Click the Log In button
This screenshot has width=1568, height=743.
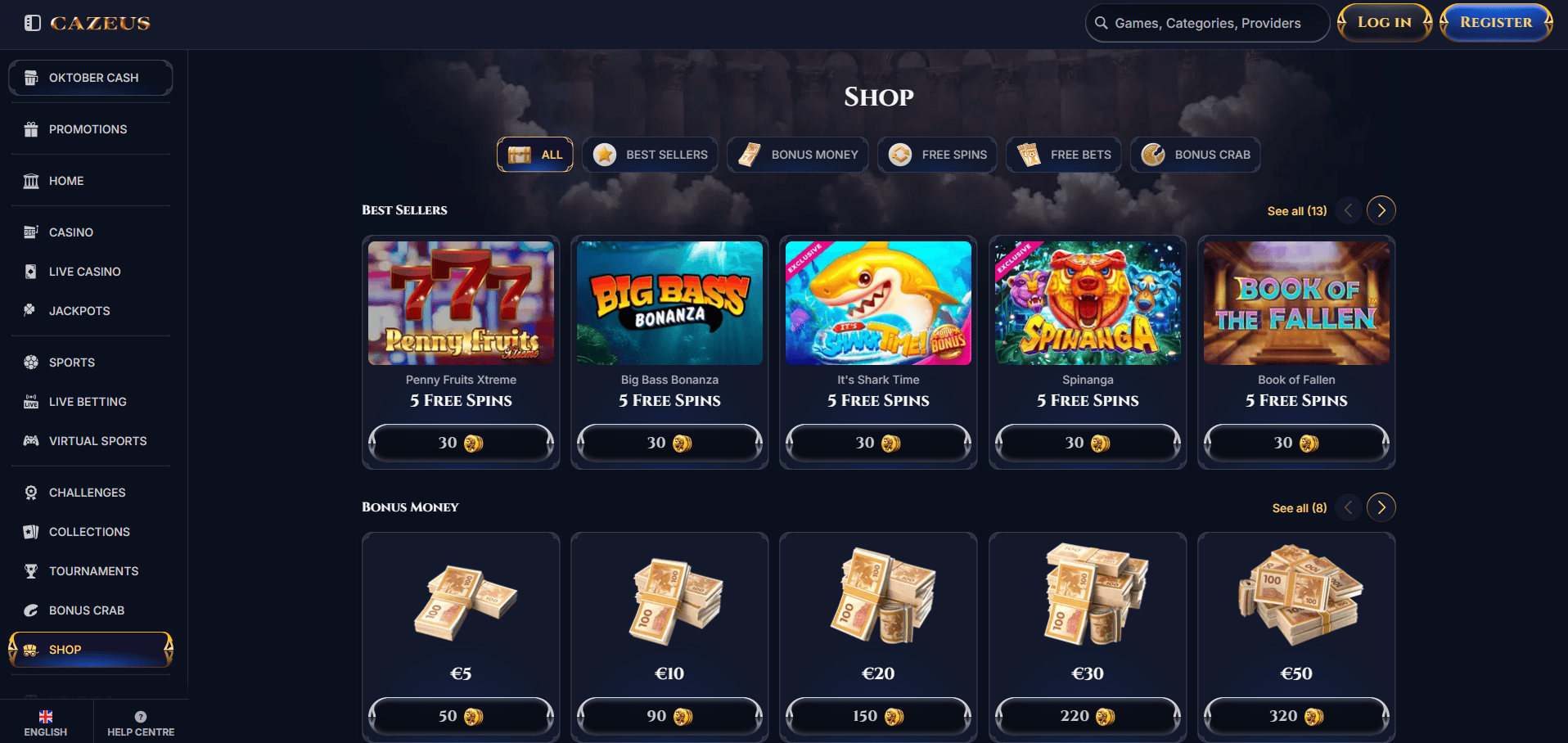(x=1385, y=22)
